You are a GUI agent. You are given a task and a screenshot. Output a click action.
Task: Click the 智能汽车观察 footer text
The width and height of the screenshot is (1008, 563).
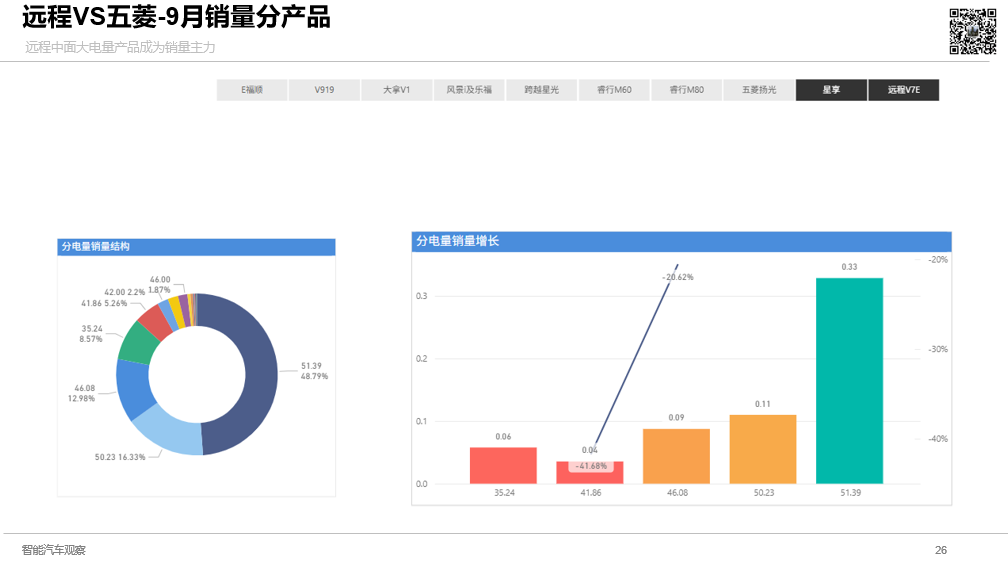[x=53, y=550]
